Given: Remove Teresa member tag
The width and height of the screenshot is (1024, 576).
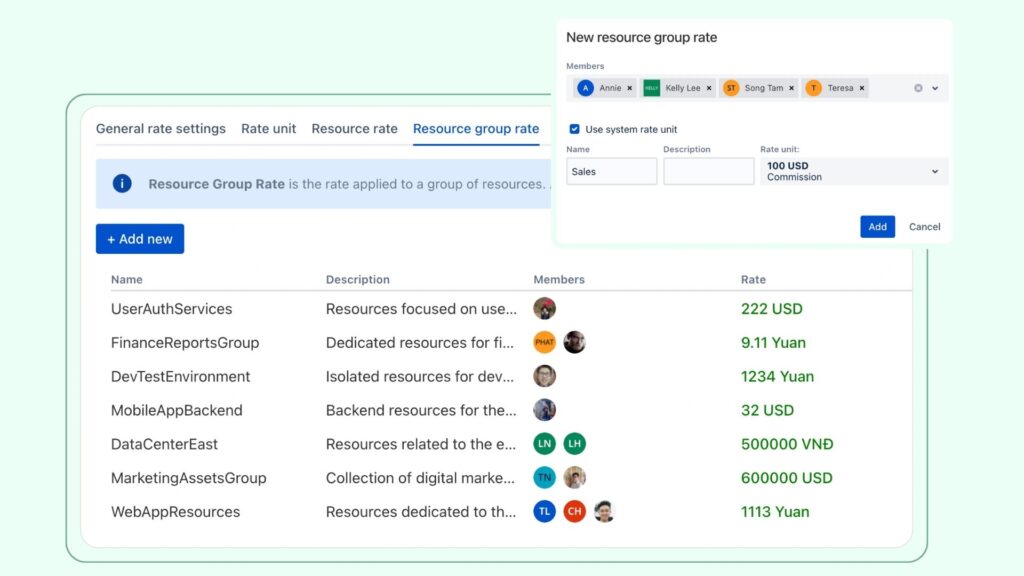Looking at the screenshot, I should coord(862,88).
